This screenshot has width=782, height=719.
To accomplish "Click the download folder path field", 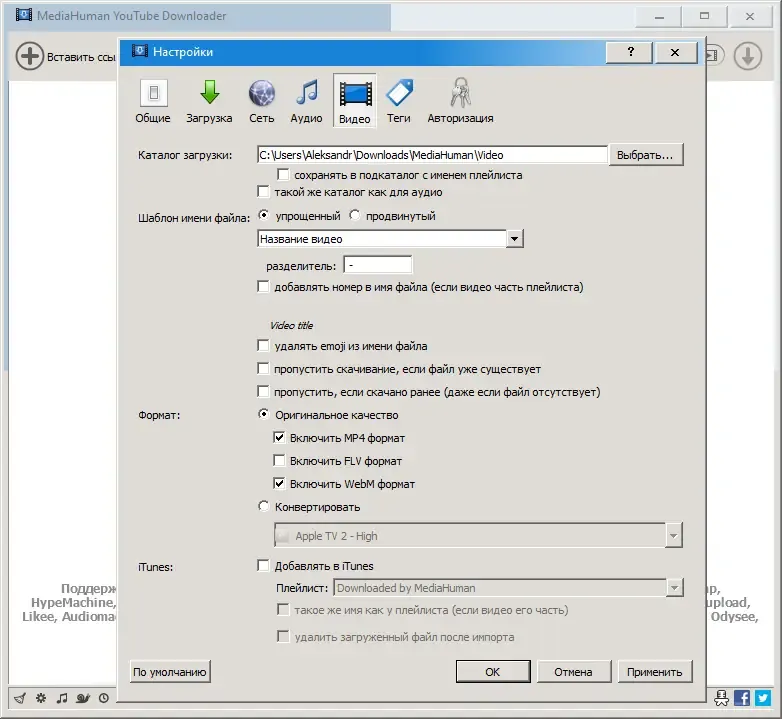I will 432,155.
